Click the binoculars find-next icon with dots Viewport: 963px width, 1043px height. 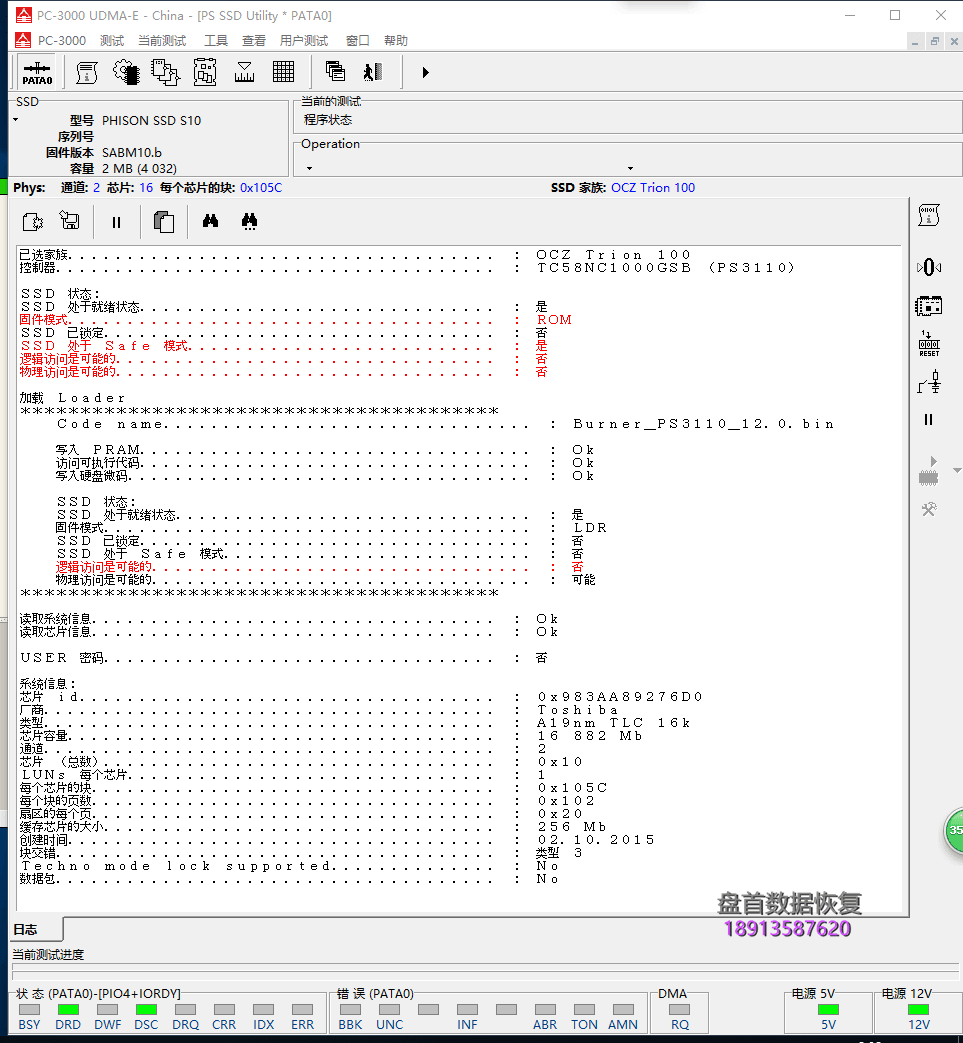249,222
